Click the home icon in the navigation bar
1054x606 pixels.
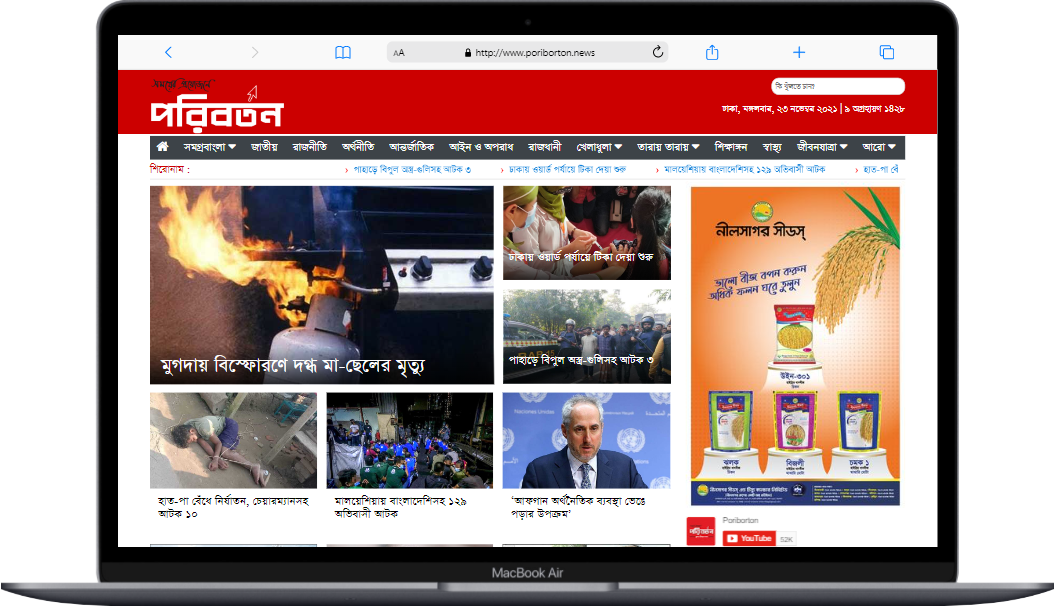coord(162,146)
